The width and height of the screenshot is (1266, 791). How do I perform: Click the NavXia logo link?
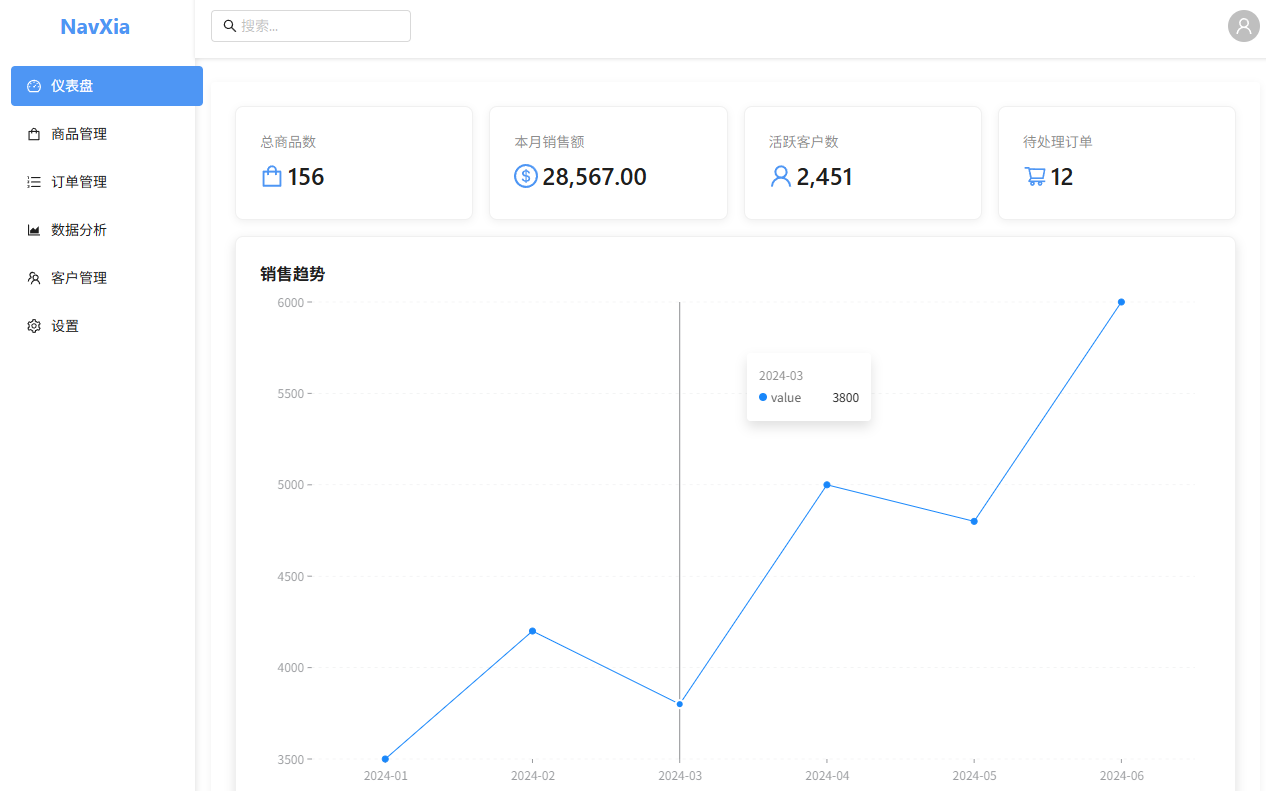[95, 27]
